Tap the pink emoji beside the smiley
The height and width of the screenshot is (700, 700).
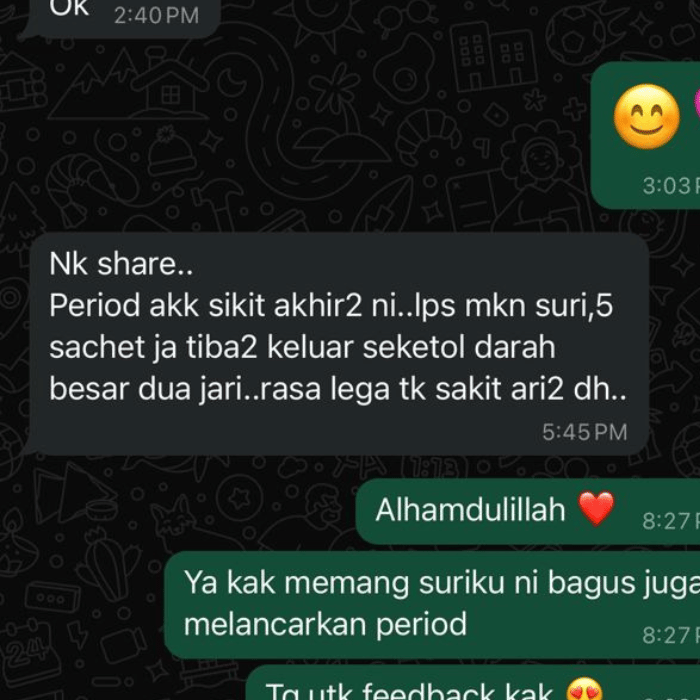pyautogui.click(x=696, y=105)
